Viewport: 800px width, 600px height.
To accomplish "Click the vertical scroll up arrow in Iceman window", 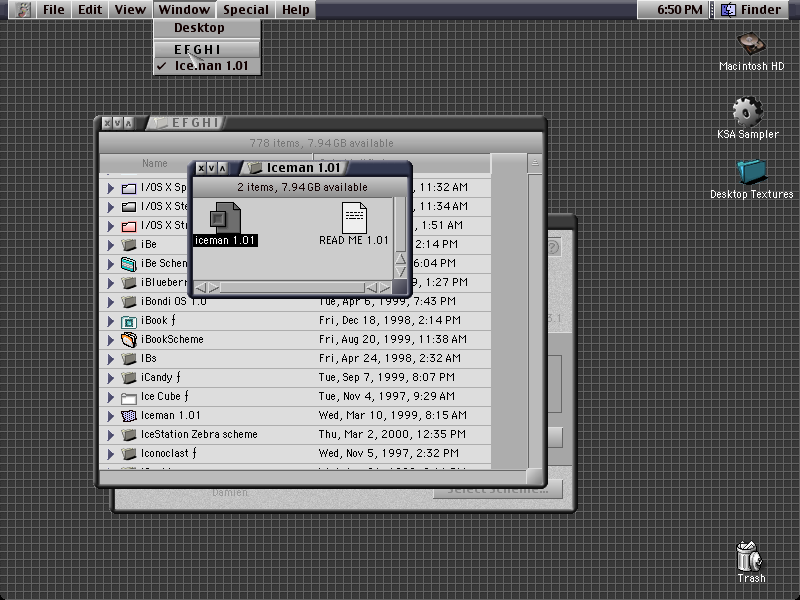I will pos(401,259).
